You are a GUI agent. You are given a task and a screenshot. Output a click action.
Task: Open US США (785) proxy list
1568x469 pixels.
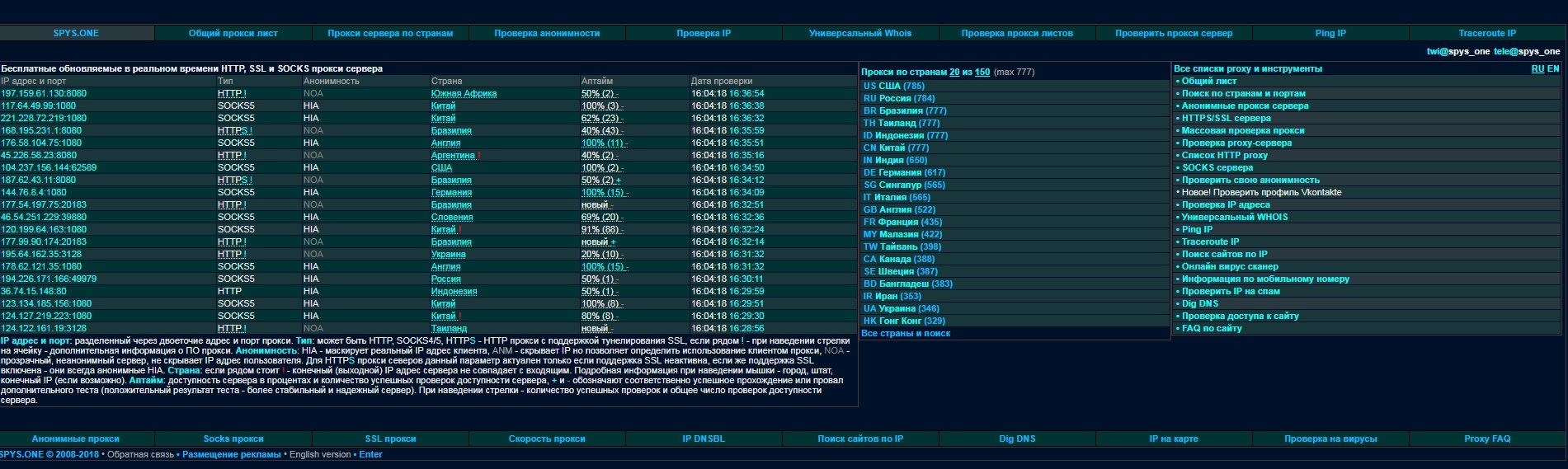coord(893,86)
